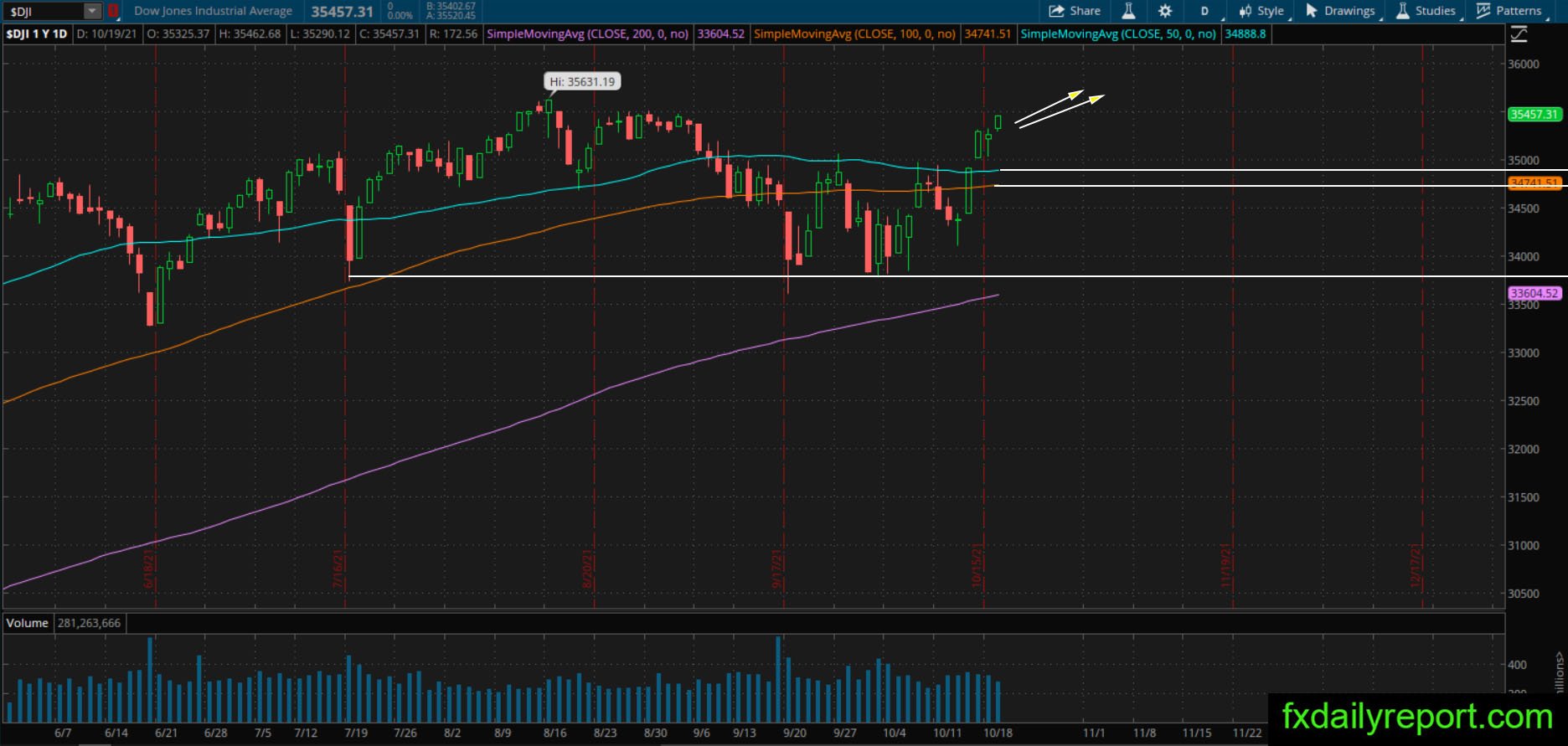Click the orange 34741.51 moving average label
The width and height of the screenshot is (1568, 746).
(1534, 183)
